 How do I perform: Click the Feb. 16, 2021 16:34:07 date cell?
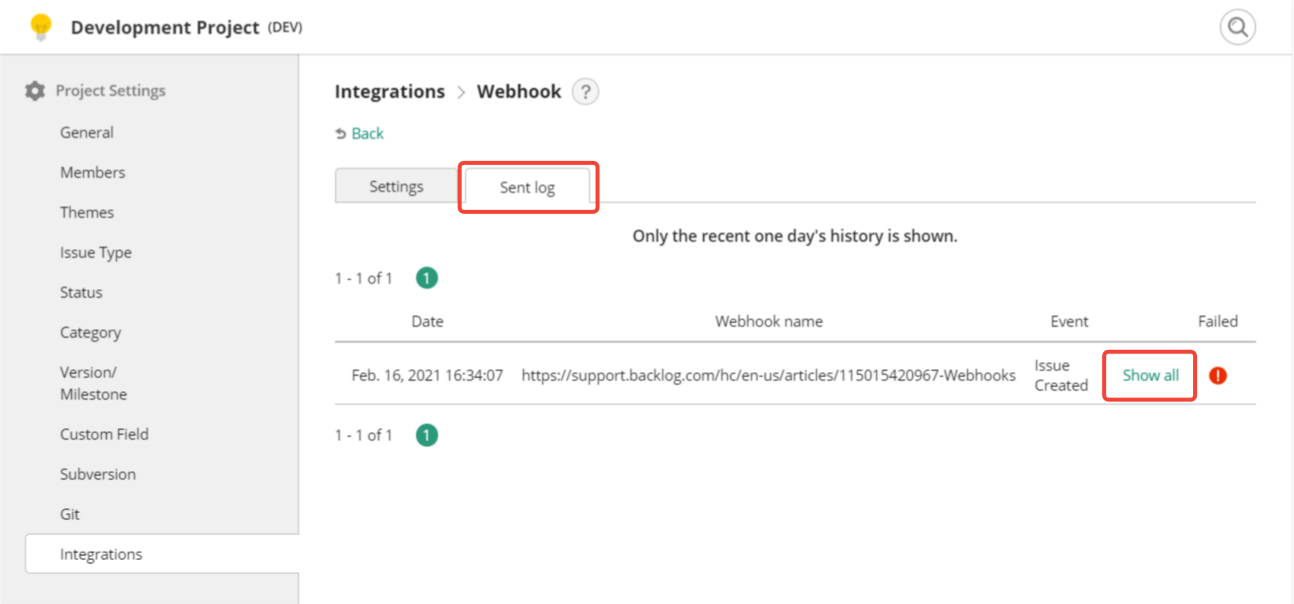coord(427,376)
